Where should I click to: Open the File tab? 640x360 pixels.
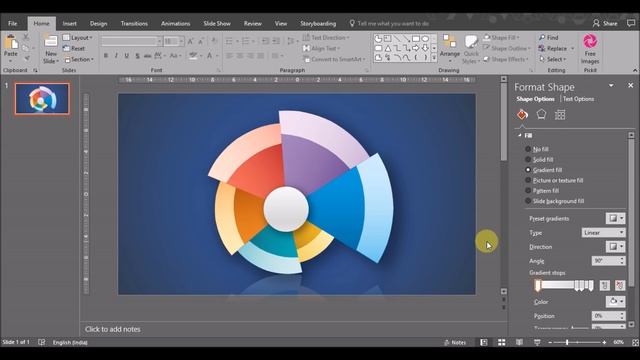(x=13, y=23)
